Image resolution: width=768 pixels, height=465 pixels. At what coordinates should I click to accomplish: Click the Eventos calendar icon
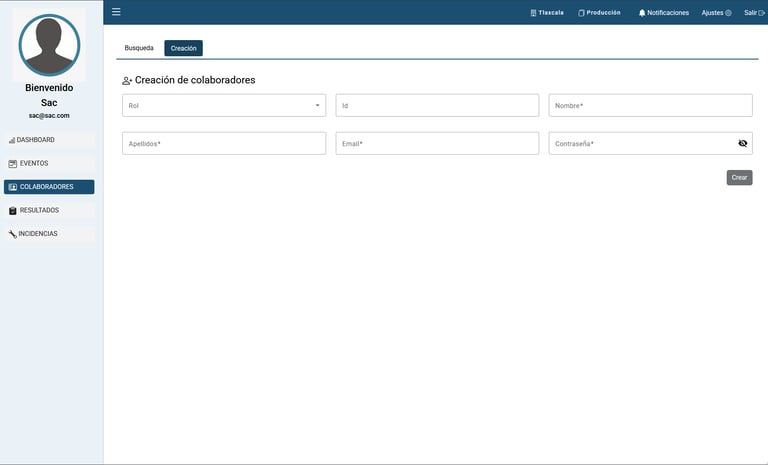(x=13, y=164)
